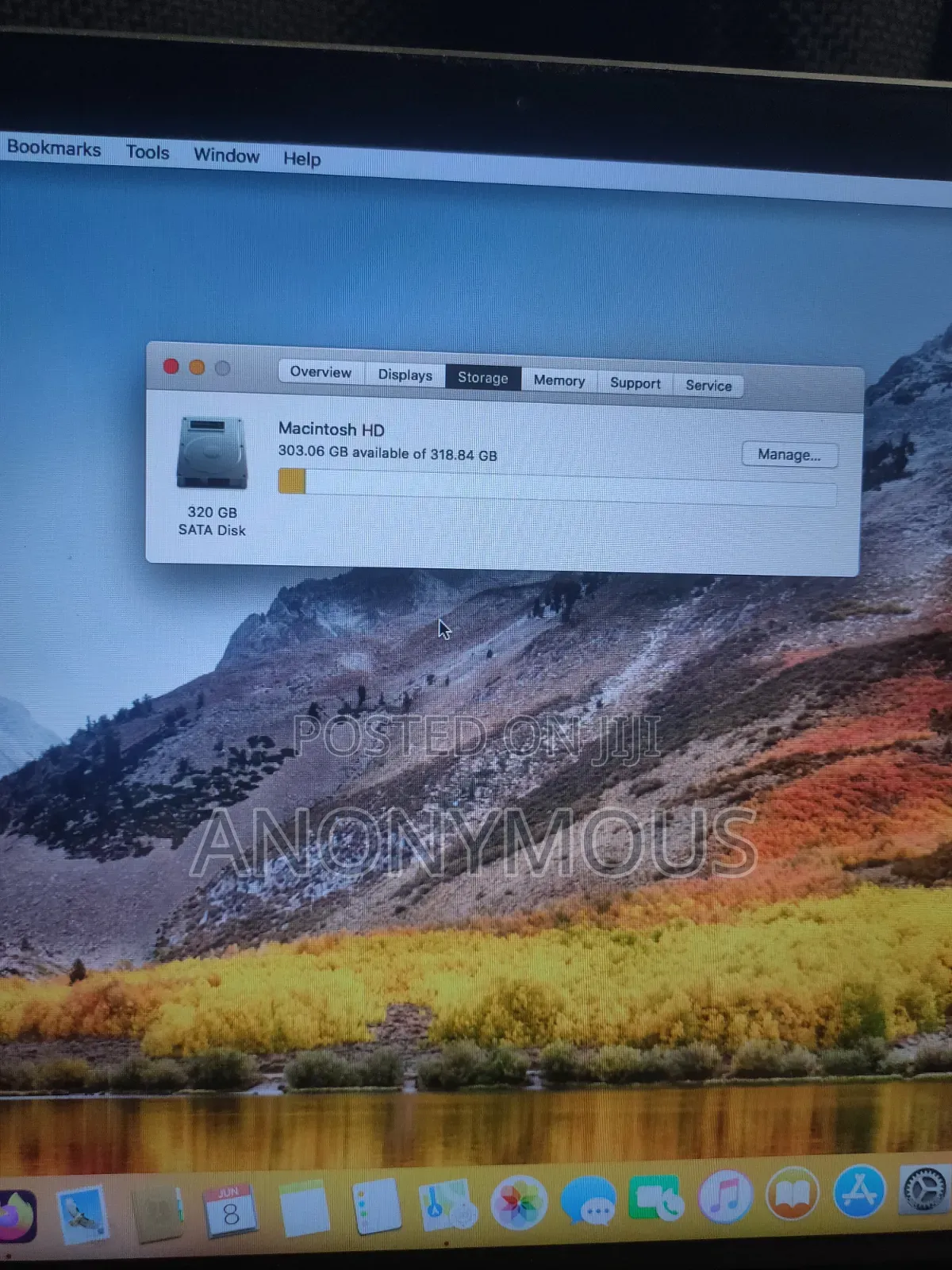Screen dimensions: 952x1270
Task: Open iTunes in the dock
Action: click(725, 1196)
